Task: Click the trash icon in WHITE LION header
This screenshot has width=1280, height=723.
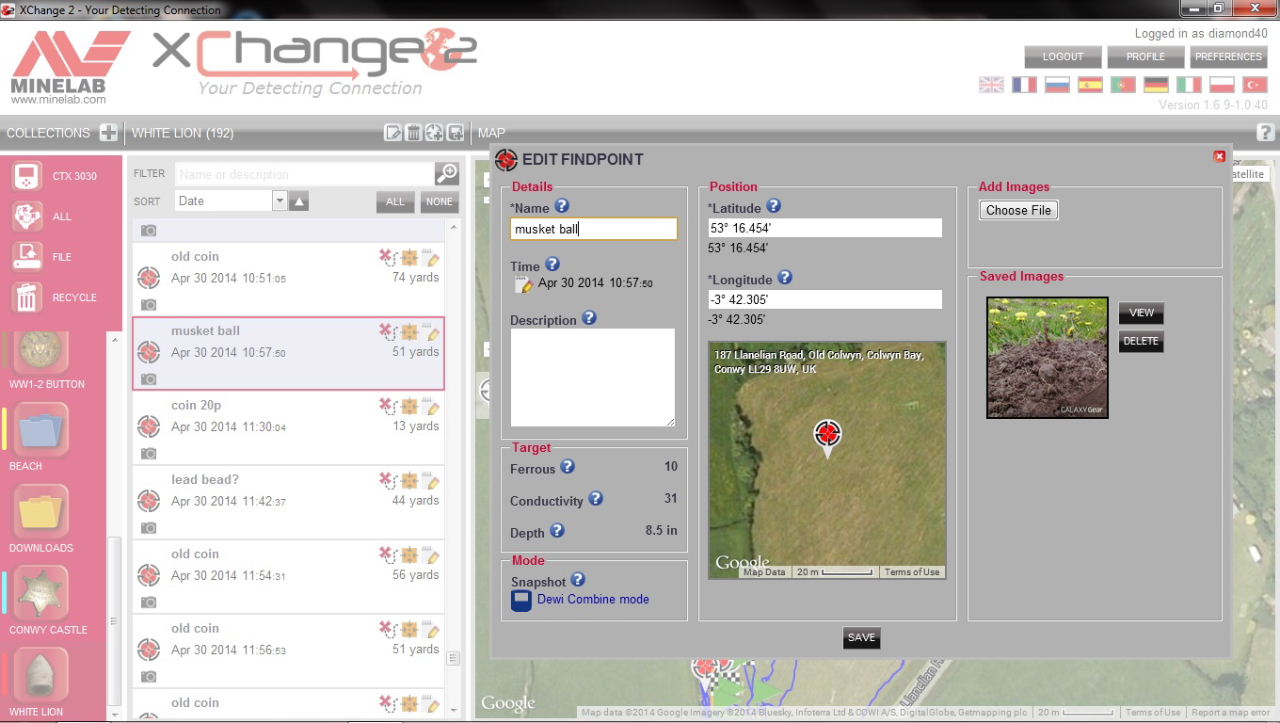Action: [x=413, y=133]
